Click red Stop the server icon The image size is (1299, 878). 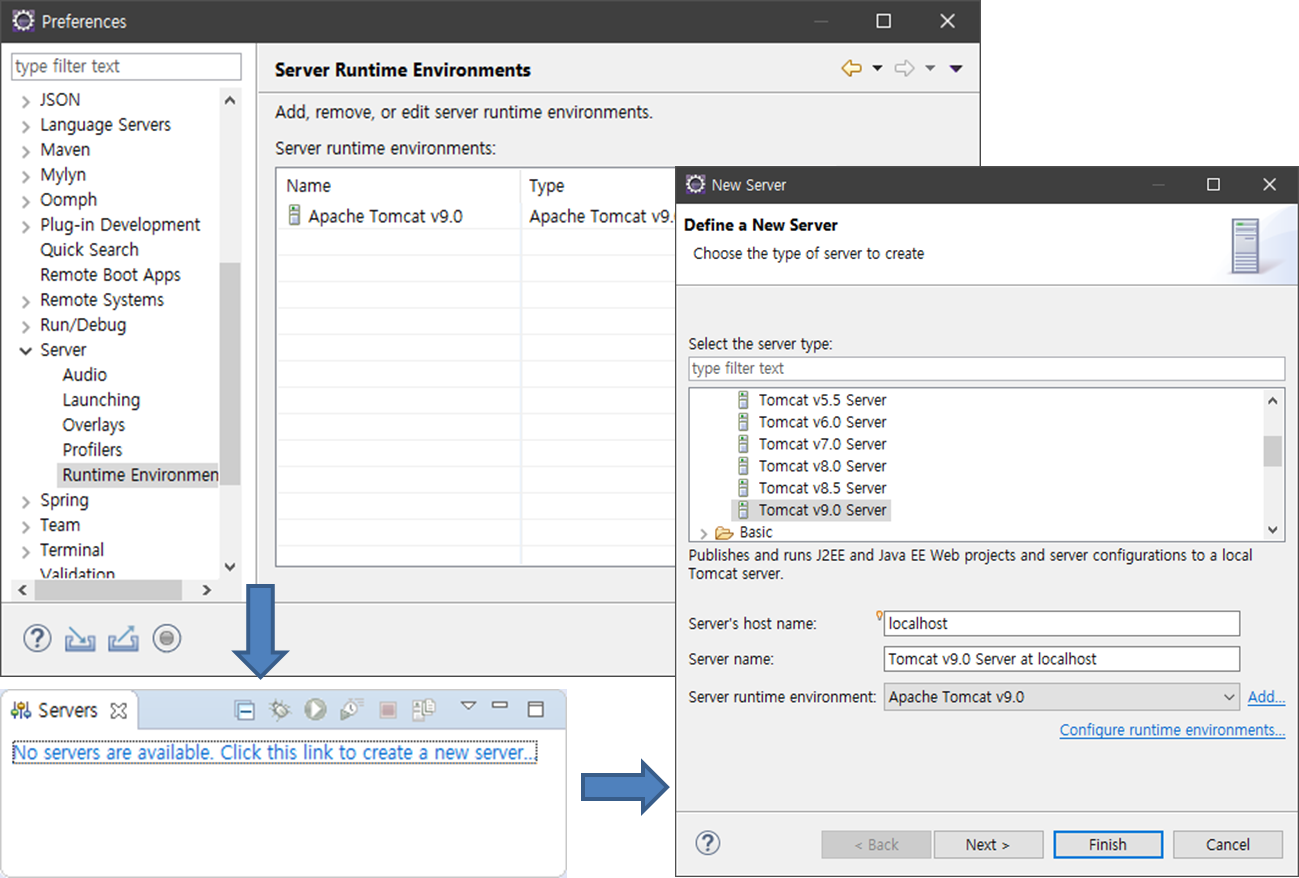tap(388, 710)
